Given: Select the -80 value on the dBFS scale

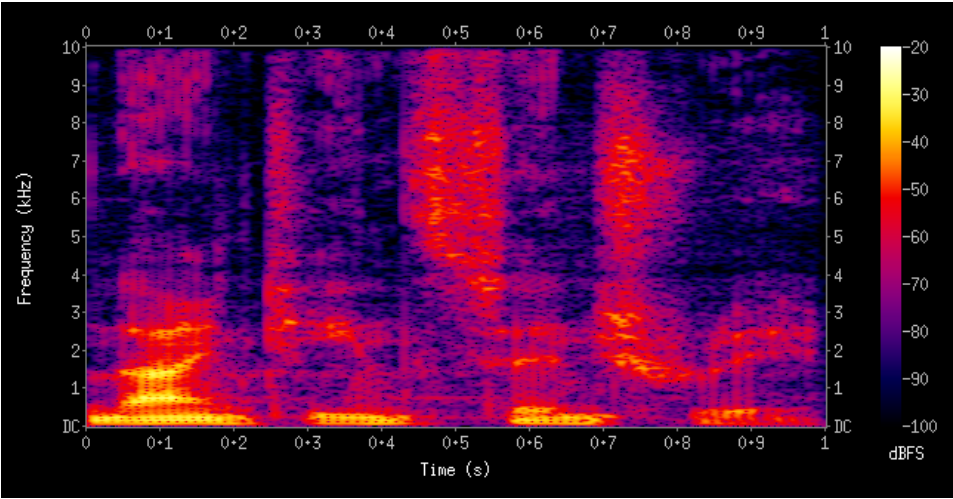Looking at the screenshot, I should click(x=916, y=332).
